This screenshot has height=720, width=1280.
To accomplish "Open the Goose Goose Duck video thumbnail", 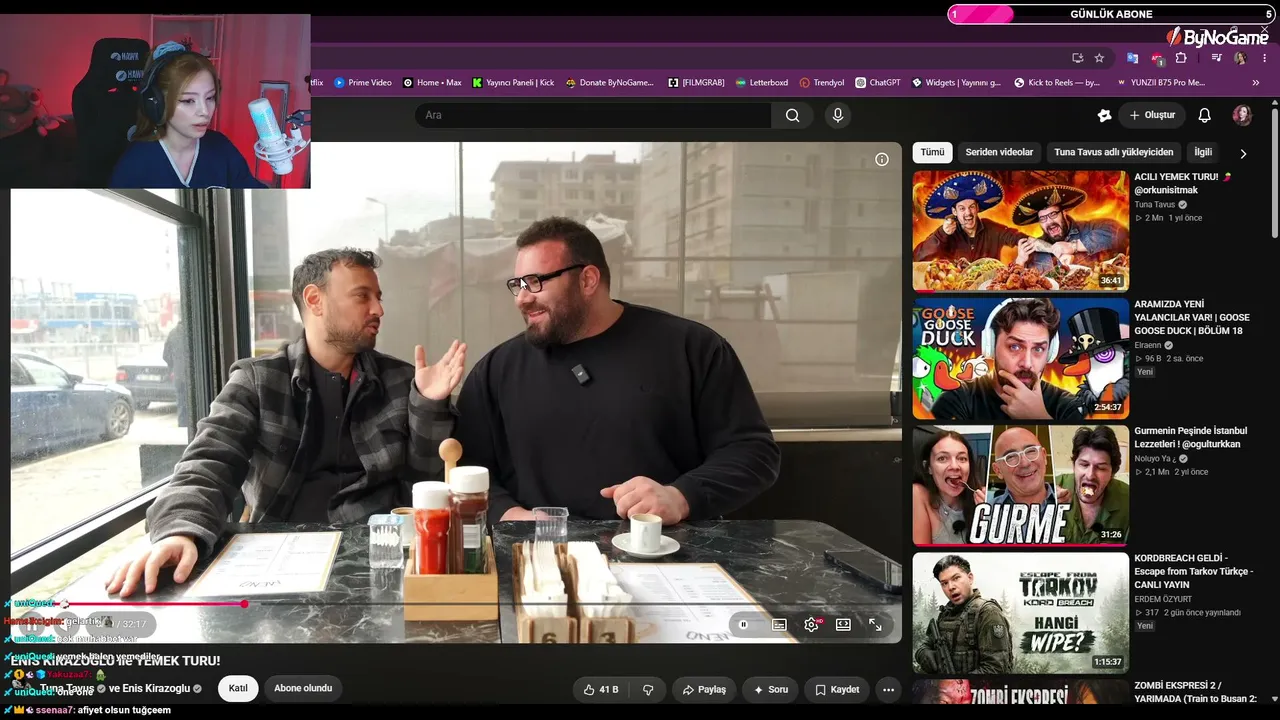I will coord(1020,358).
